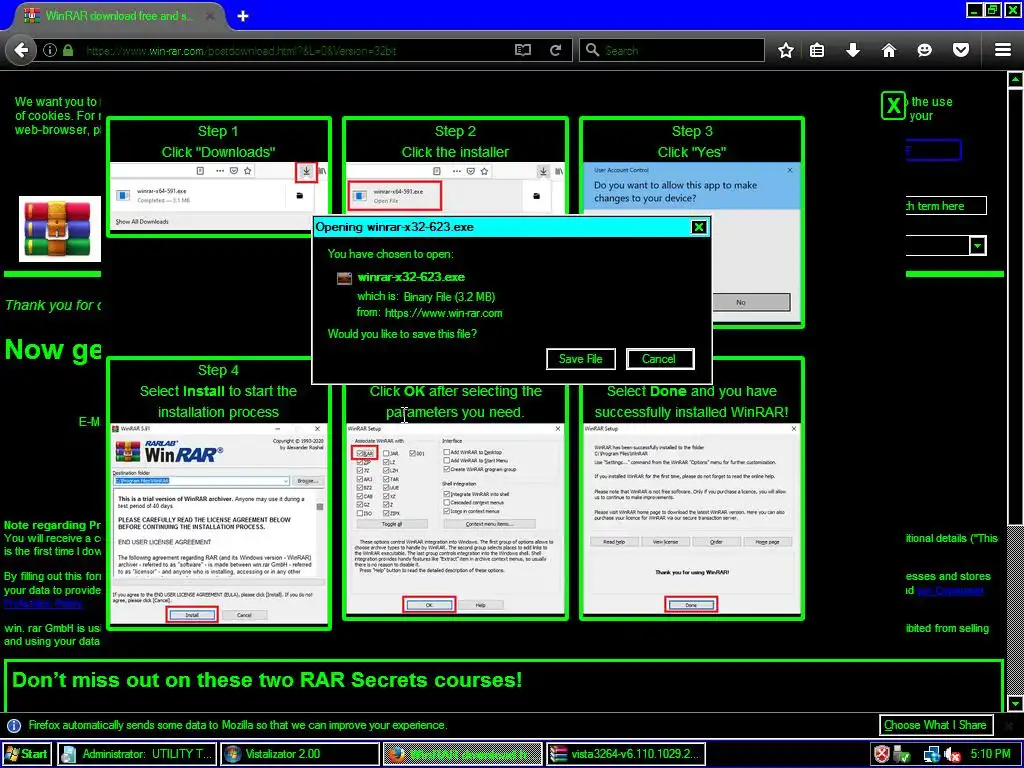Image resolution: width=1024 pixels, height=768 pixels.
Task: Click the muted volume tray icon
Action: tap(953, 754)
